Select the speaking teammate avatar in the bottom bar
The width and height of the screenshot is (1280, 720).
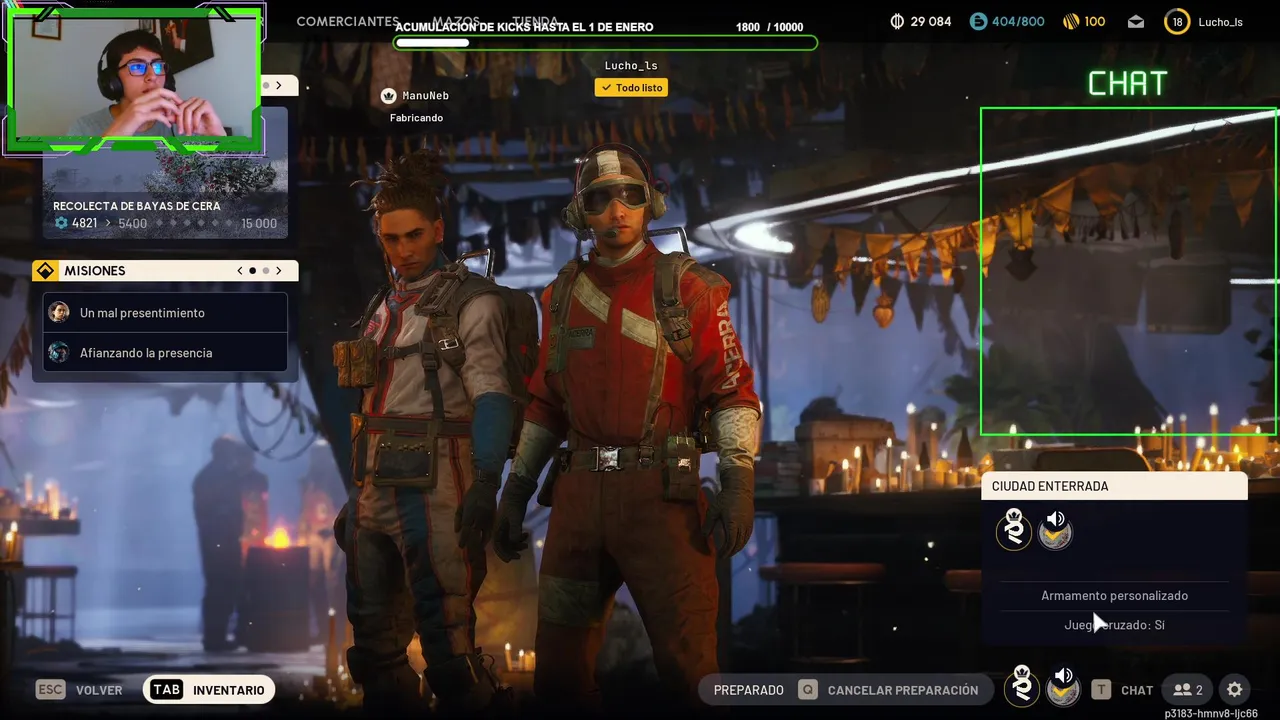pos(1064,688)
